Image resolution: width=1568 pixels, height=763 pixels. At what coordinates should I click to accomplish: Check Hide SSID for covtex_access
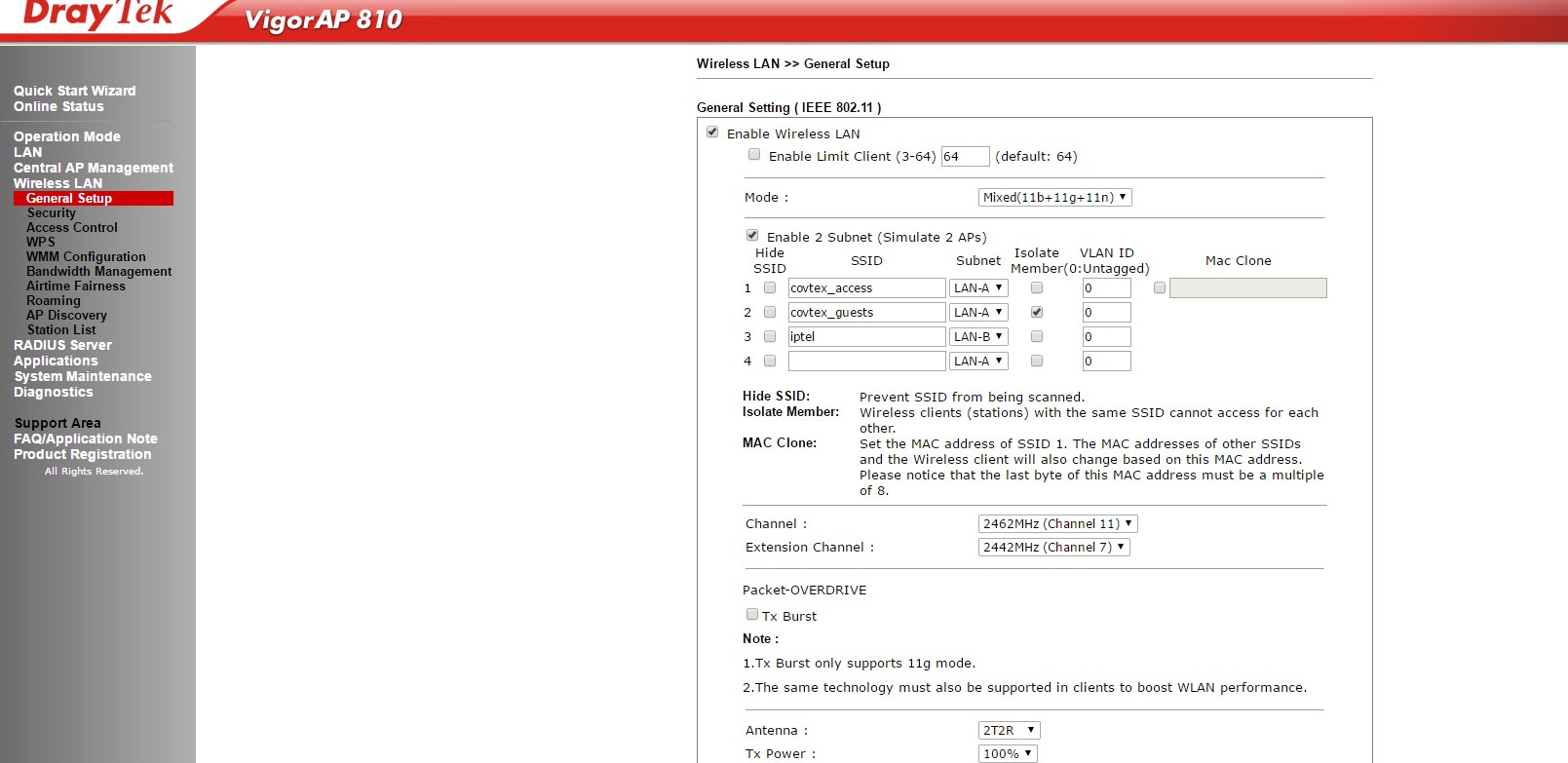(770, 288)
